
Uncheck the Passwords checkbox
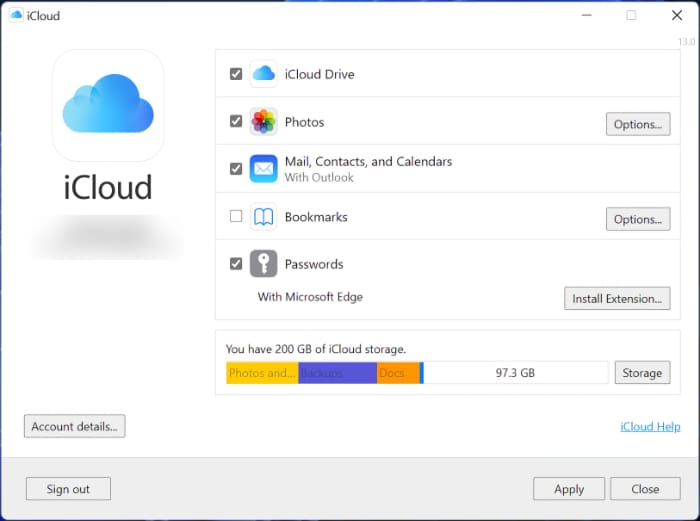coord(236,264)
